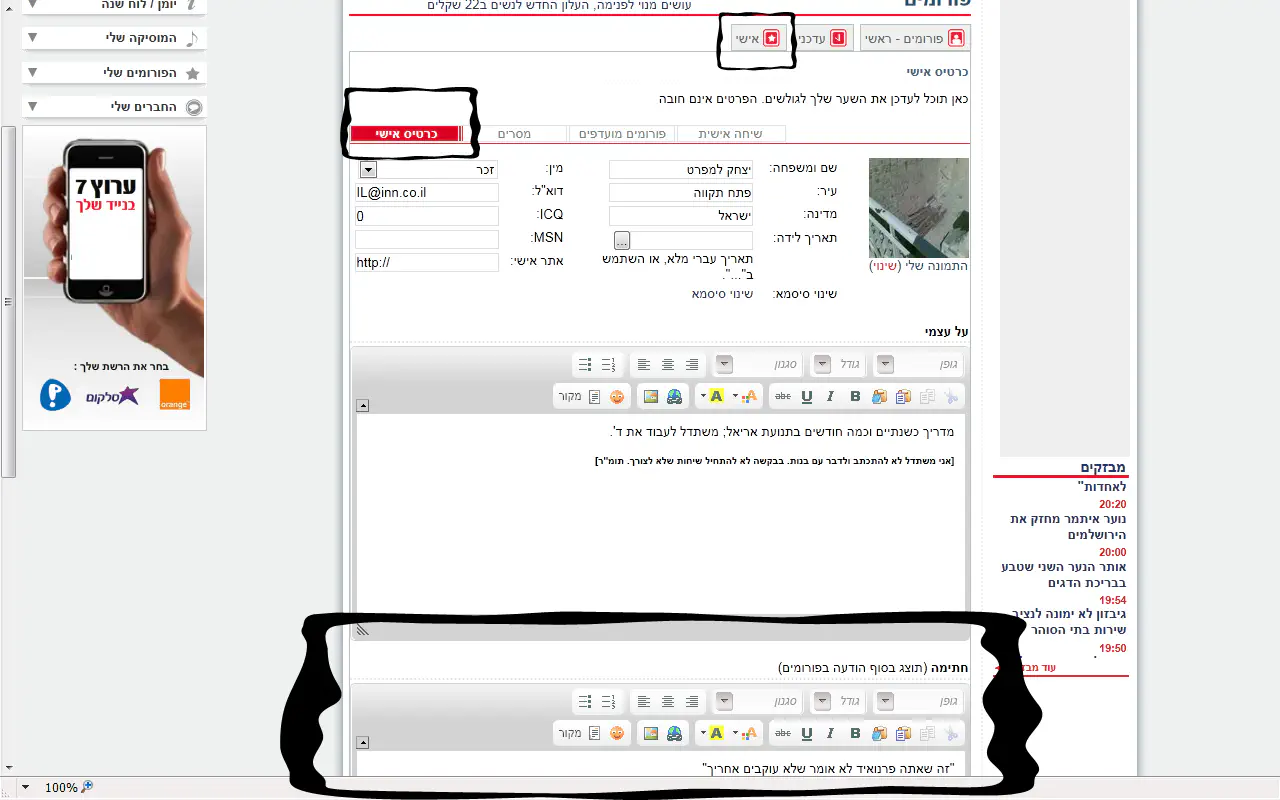Image resolution: width=1280 pixels, height=800 pixels.
Task: Open the גופן font dropdown in the upper editor
Action: (885, 364)
